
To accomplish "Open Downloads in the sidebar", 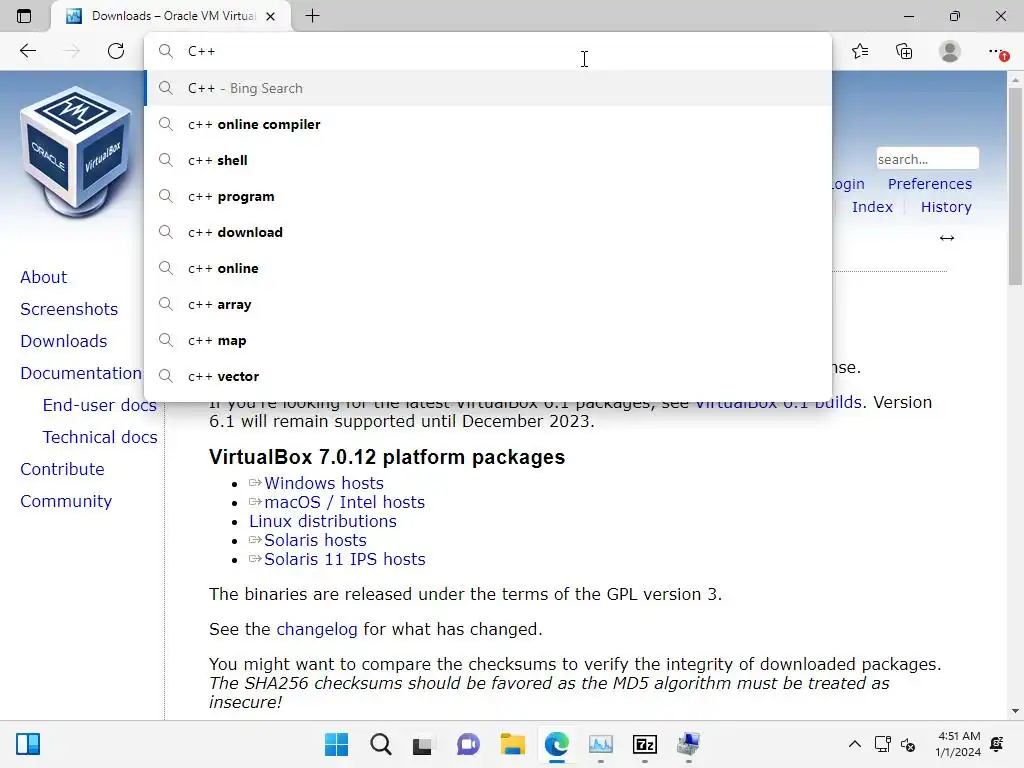I will pyautogui.click(x=63, y=341).
